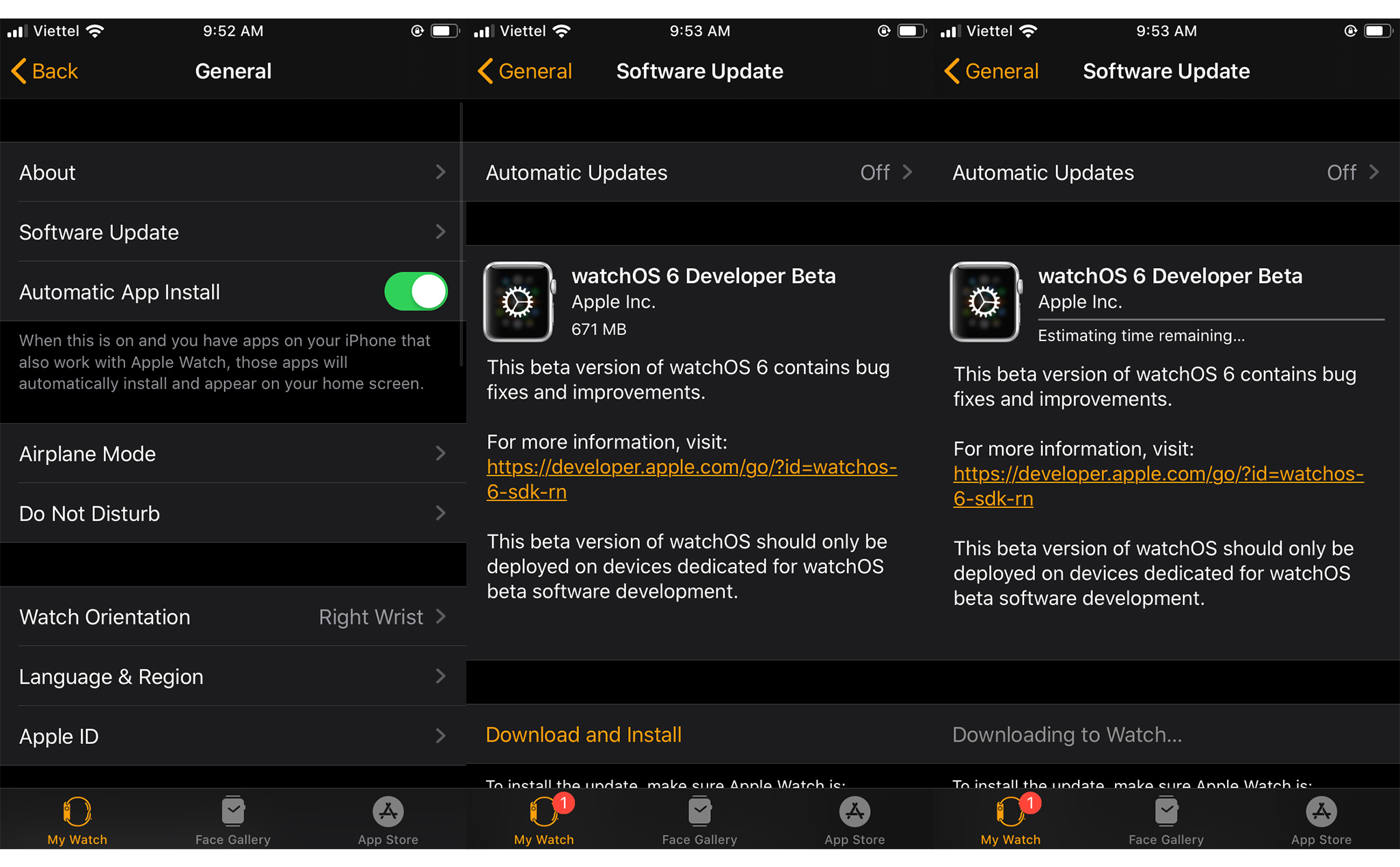Tap the chevron on the Do Not Disturb row
The height and width of the screenshot is (867, 1400).
click(441, 513)
